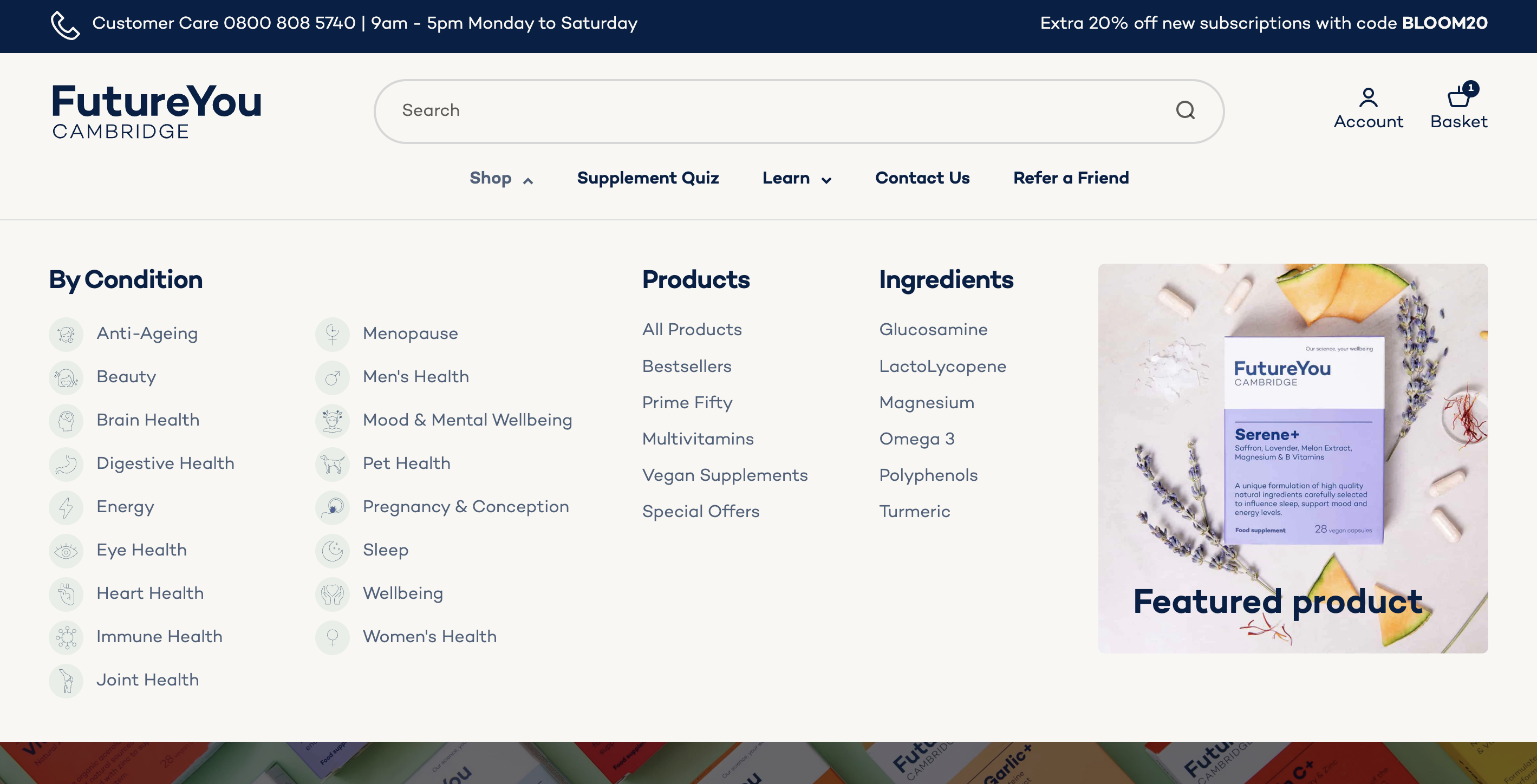Click the Immune Health icon
This screenshot has width=1537, height=784.
66,637
